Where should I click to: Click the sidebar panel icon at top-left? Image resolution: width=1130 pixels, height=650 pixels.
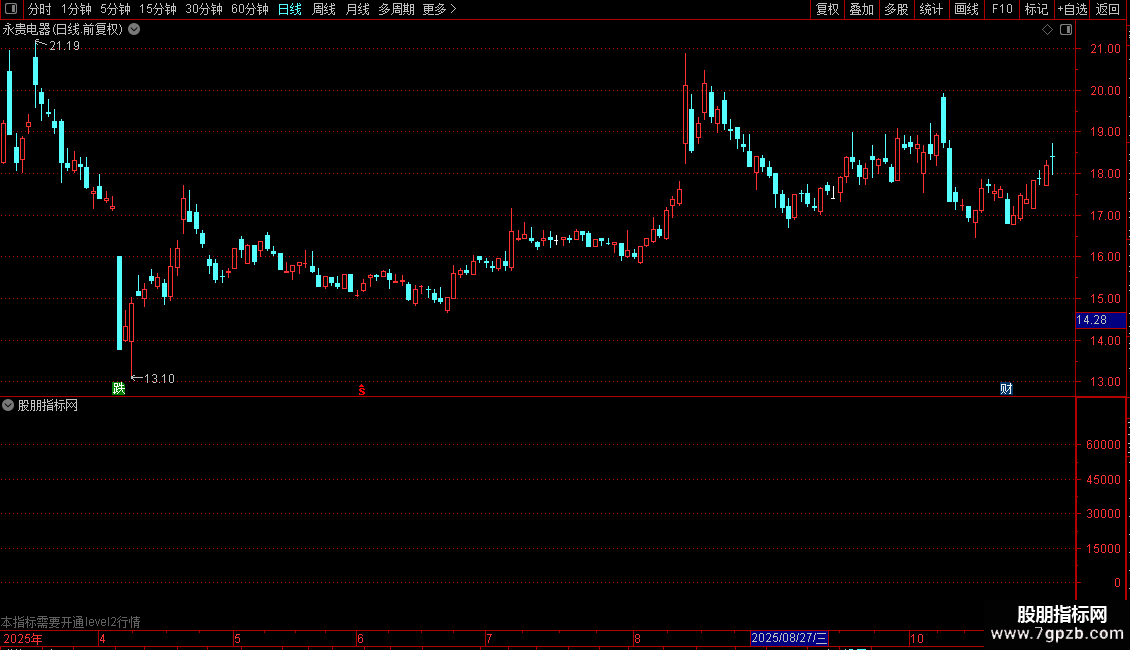point(11,9)
